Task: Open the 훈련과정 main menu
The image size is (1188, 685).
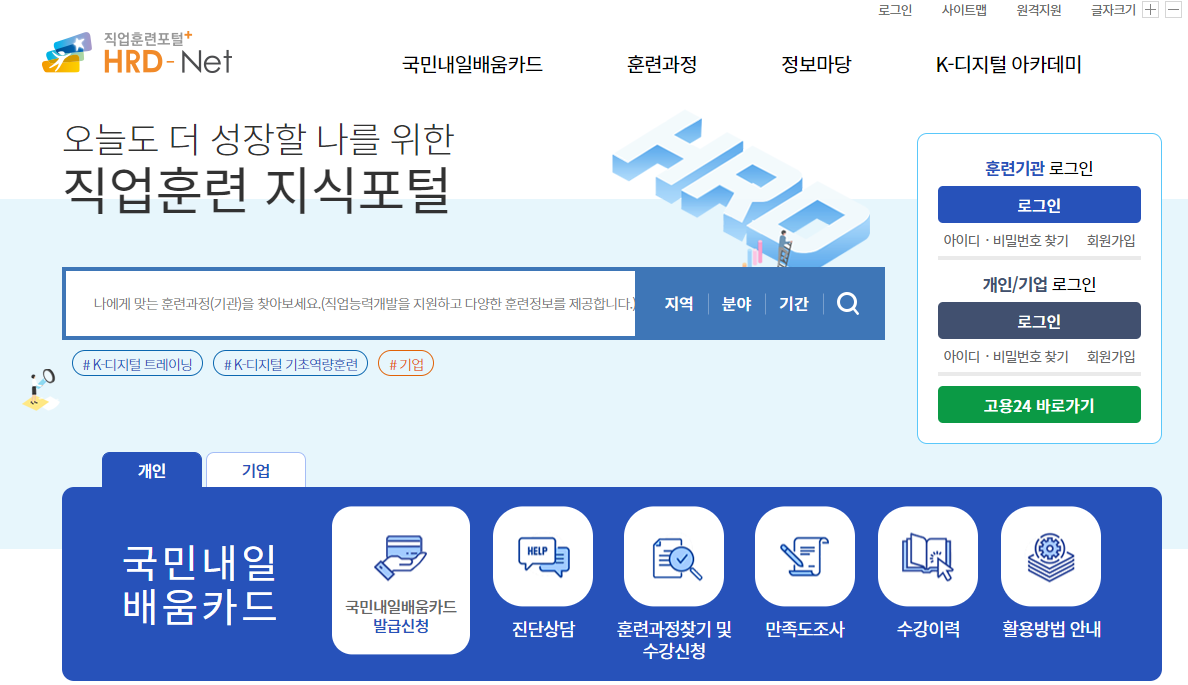Action: tap(661, 64)
